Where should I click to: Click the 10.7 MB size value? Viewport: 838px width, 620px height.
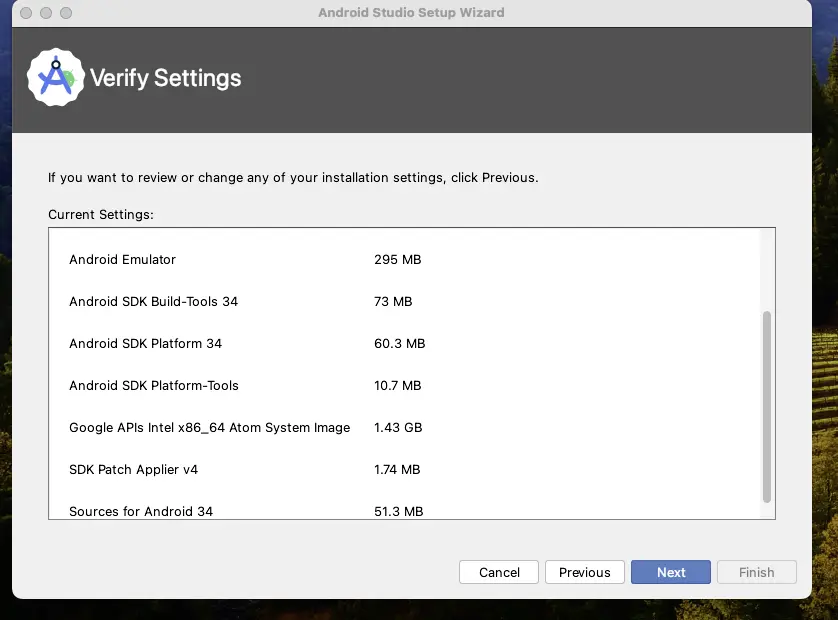(398, 385)
